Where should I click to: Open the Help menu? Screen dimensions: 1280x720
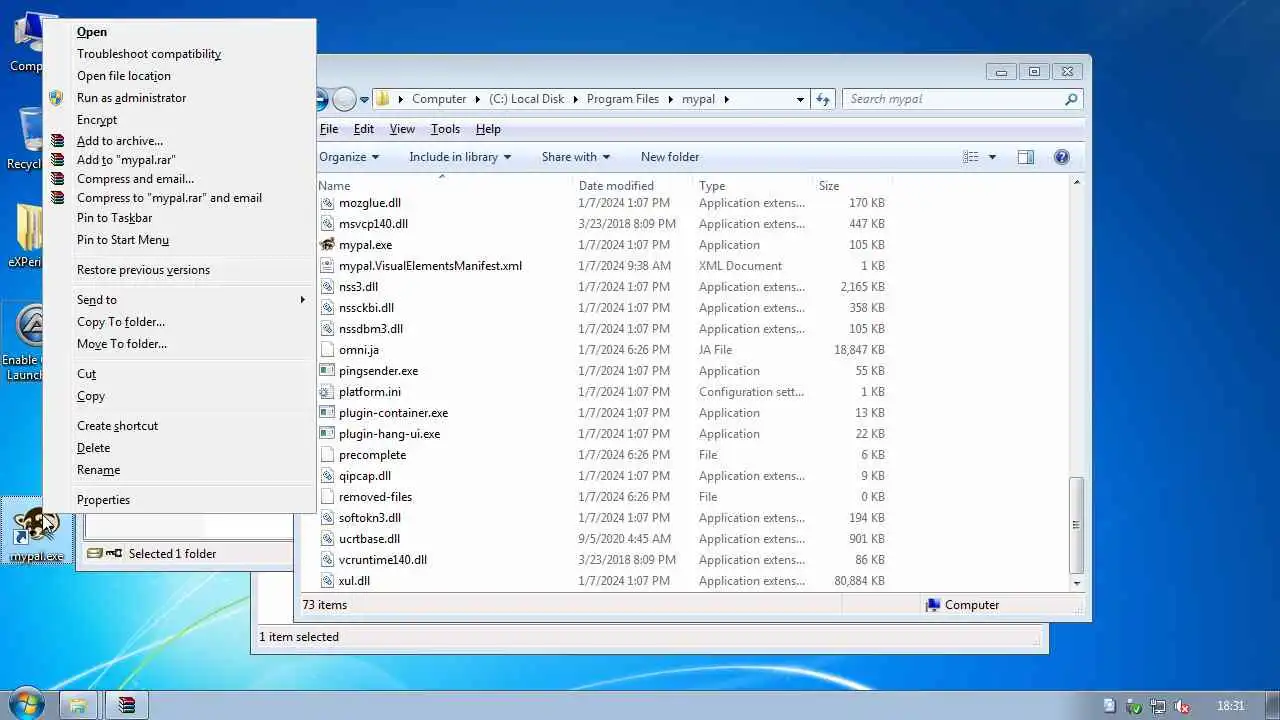point(488,129)
